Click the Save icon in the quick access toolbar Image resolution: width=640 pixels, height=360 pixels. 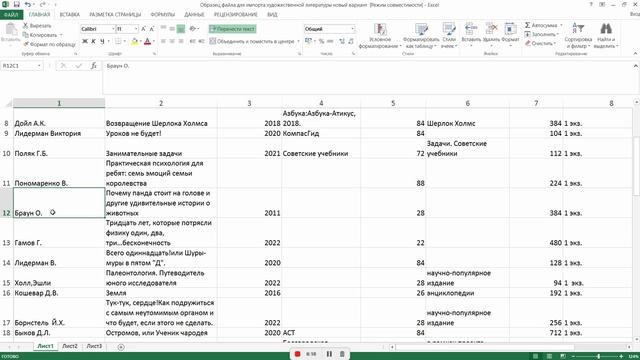pos(17,4)
